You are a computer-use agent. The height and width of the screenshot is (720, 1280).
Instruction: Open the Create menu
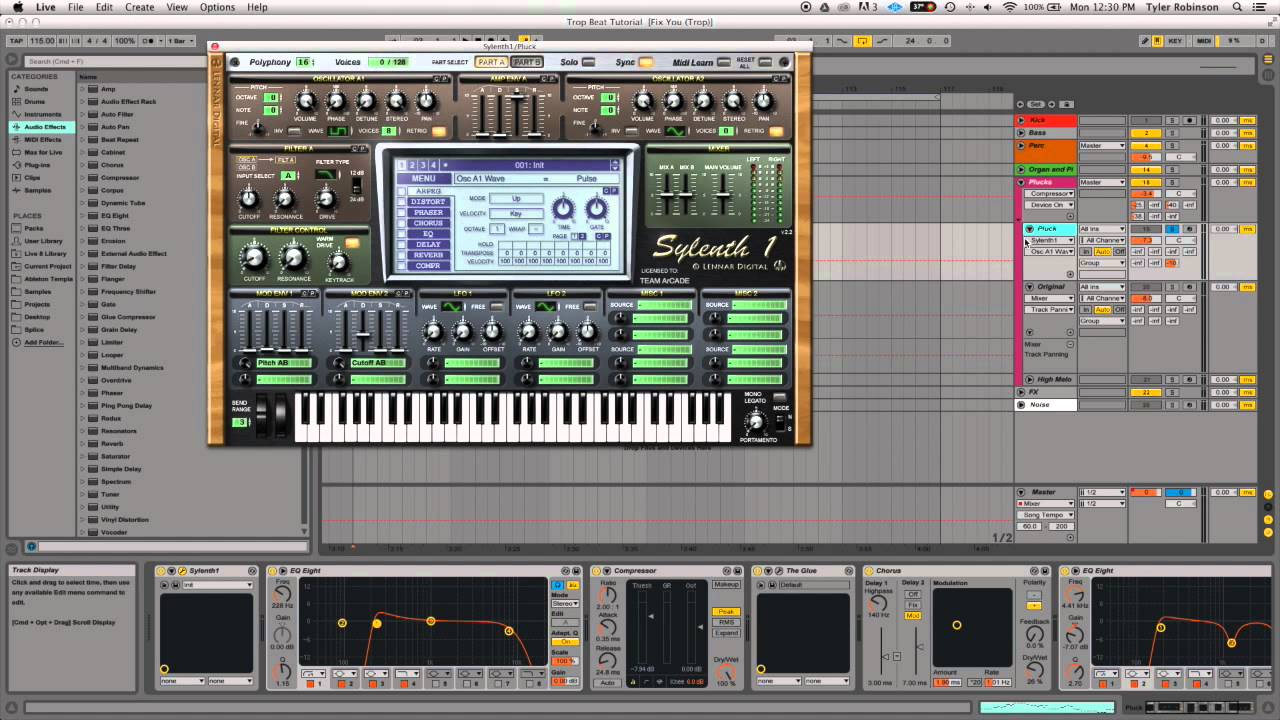tap(140, 7)
